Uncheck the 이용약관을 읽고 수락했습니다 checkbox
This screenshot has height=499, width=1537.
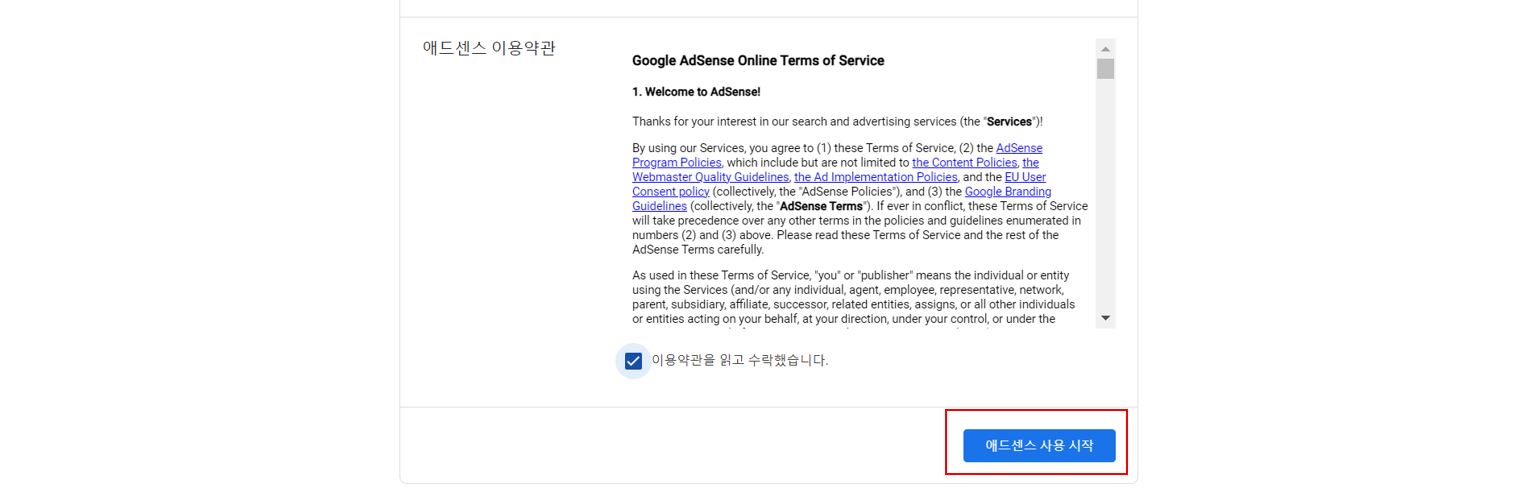[x=633, y=361]
